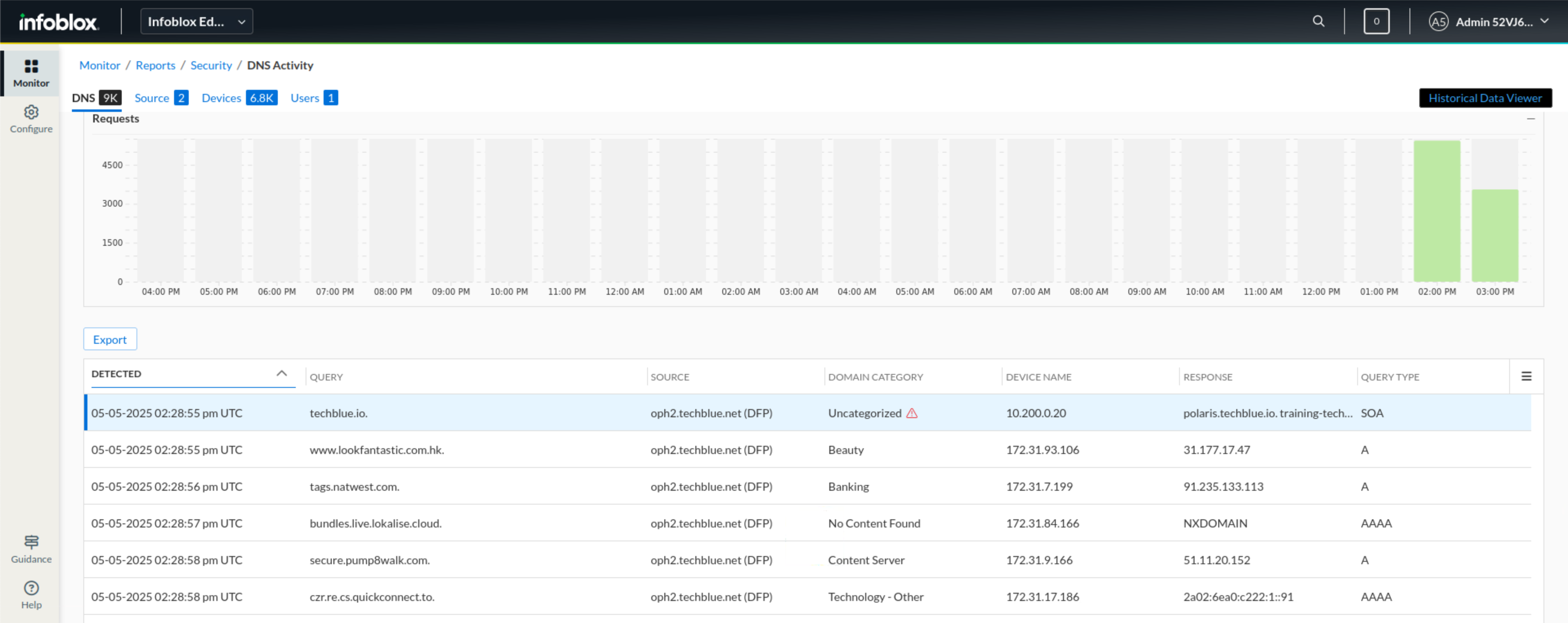Click the Uncategorized warning triangle icon

[911, 414]
